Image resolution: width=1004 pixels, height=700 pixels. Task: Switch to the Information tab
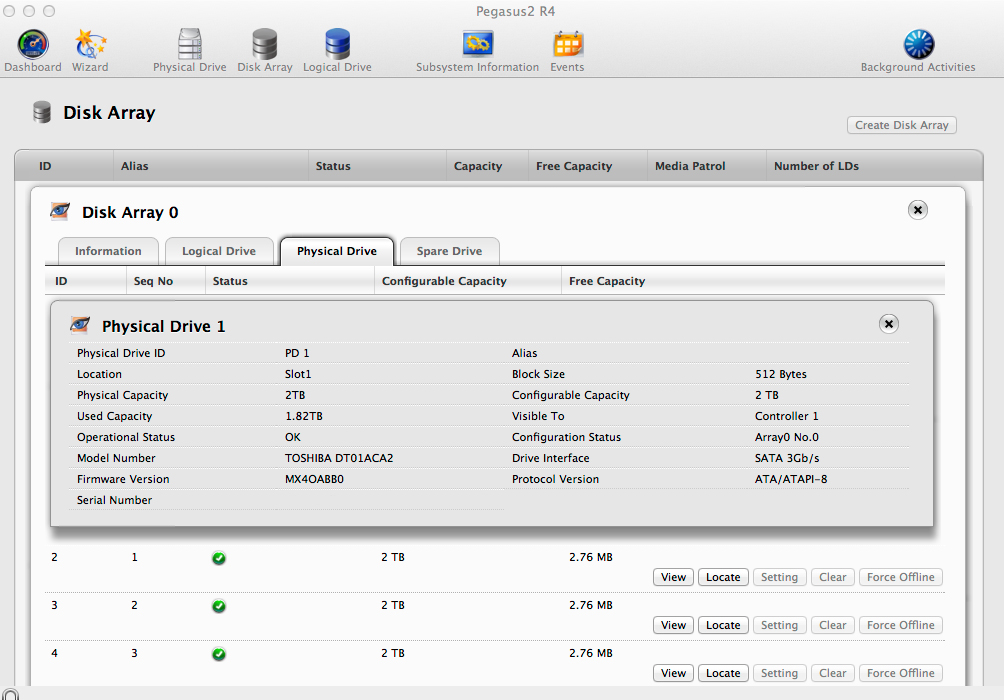click(108, 251)
